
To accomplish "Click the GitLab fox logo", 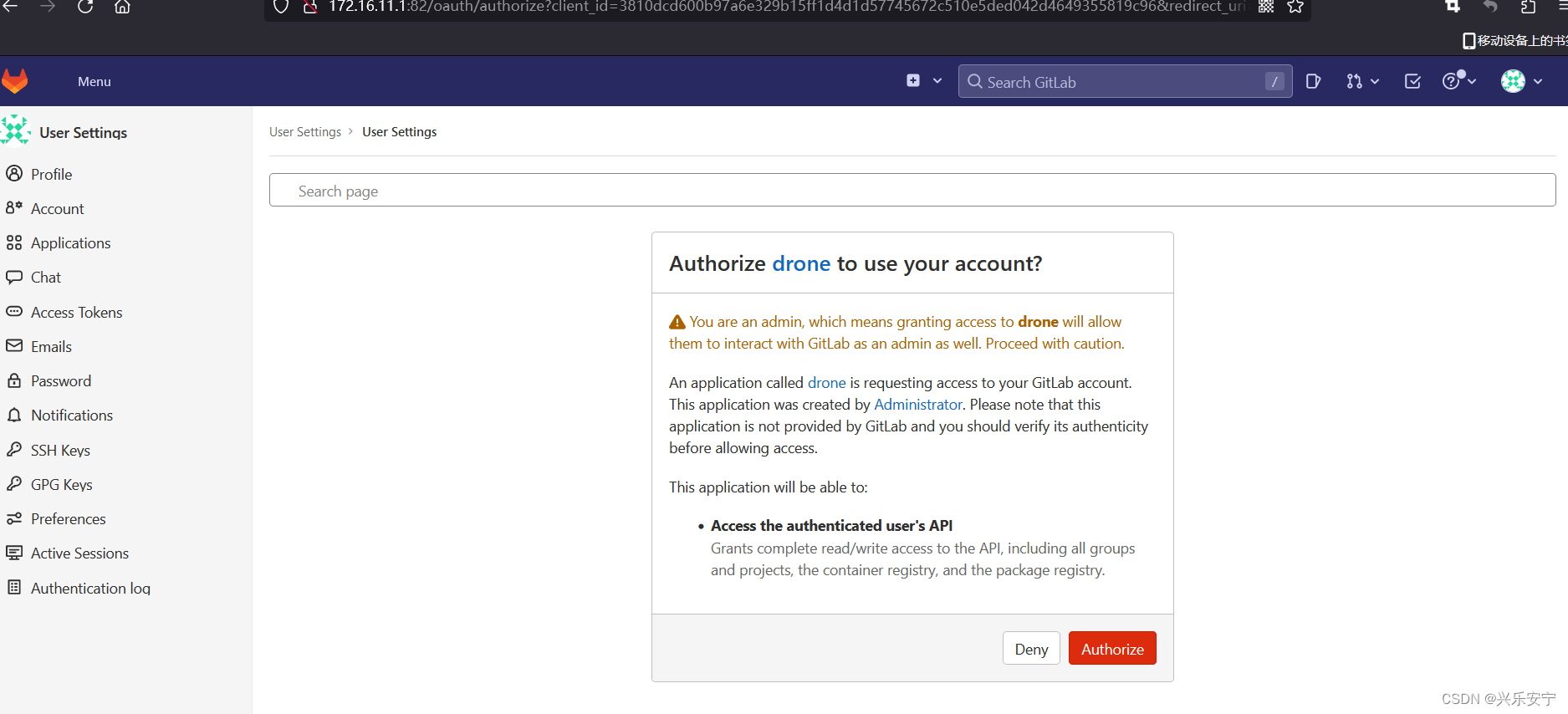I will click(15, 81).
